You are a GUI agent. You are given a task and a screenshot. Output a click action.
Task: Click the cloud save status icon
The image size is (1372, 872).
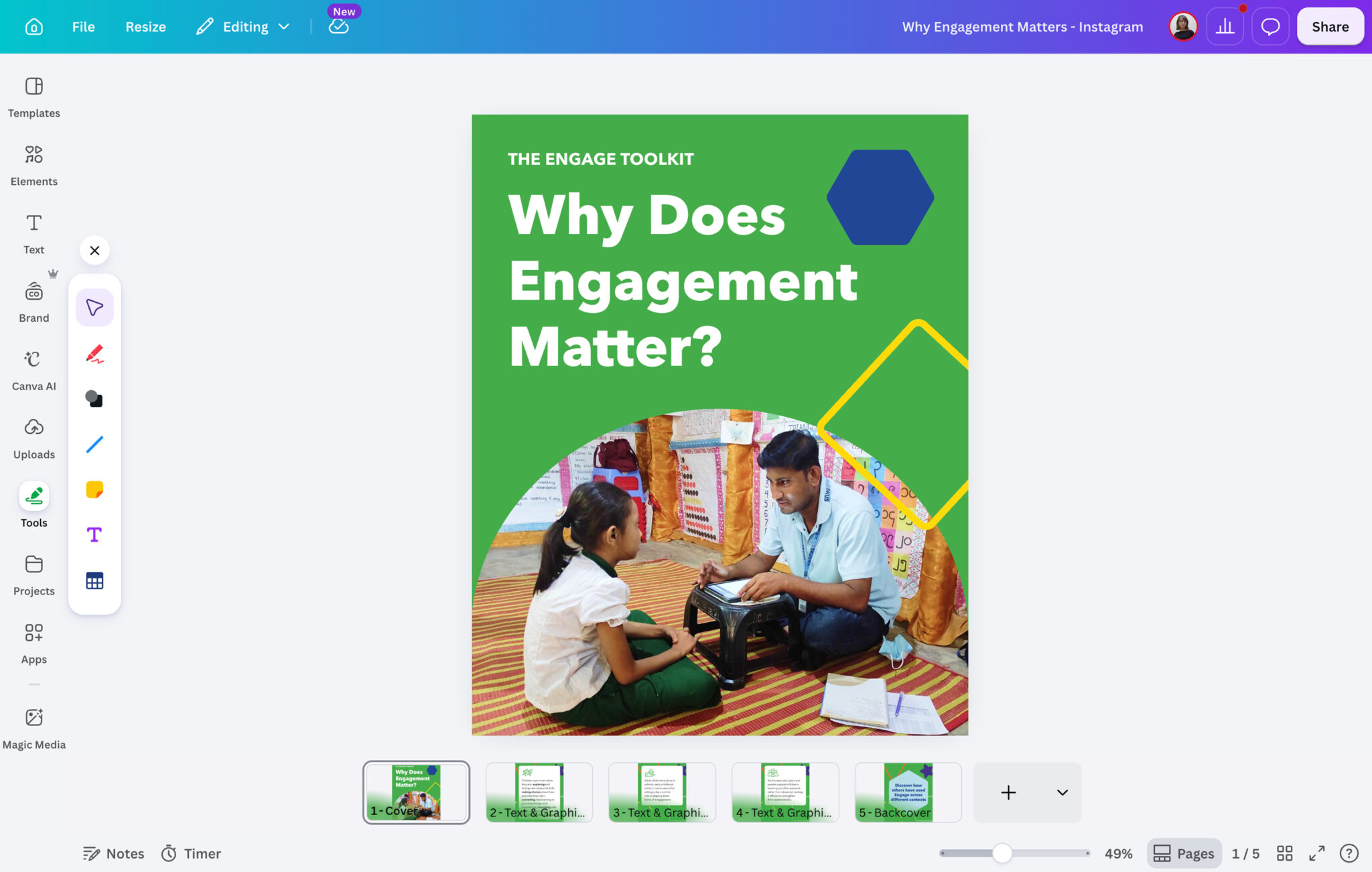tap(338, 26)
